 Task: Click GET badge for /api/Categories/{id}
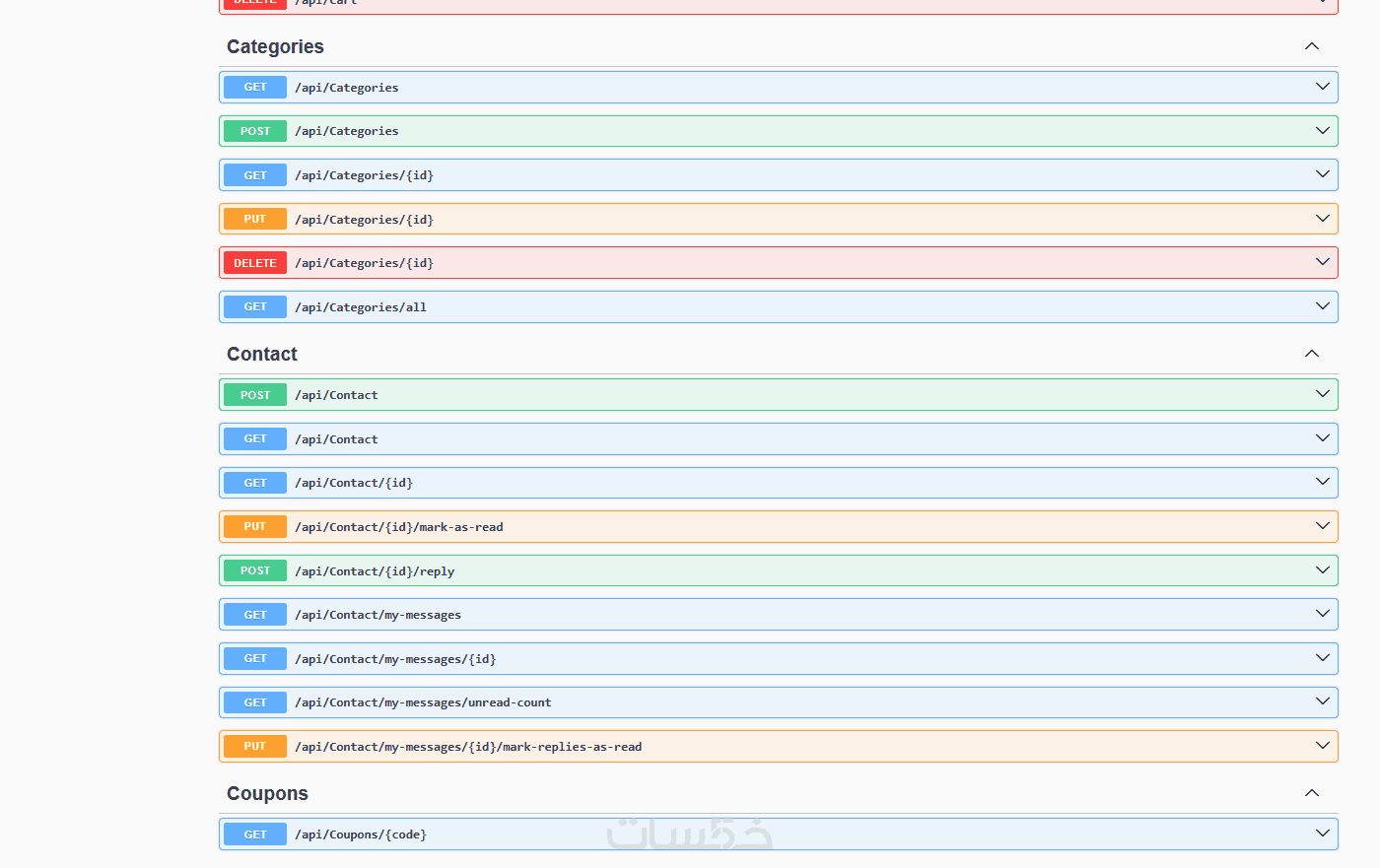pos(255,175)
